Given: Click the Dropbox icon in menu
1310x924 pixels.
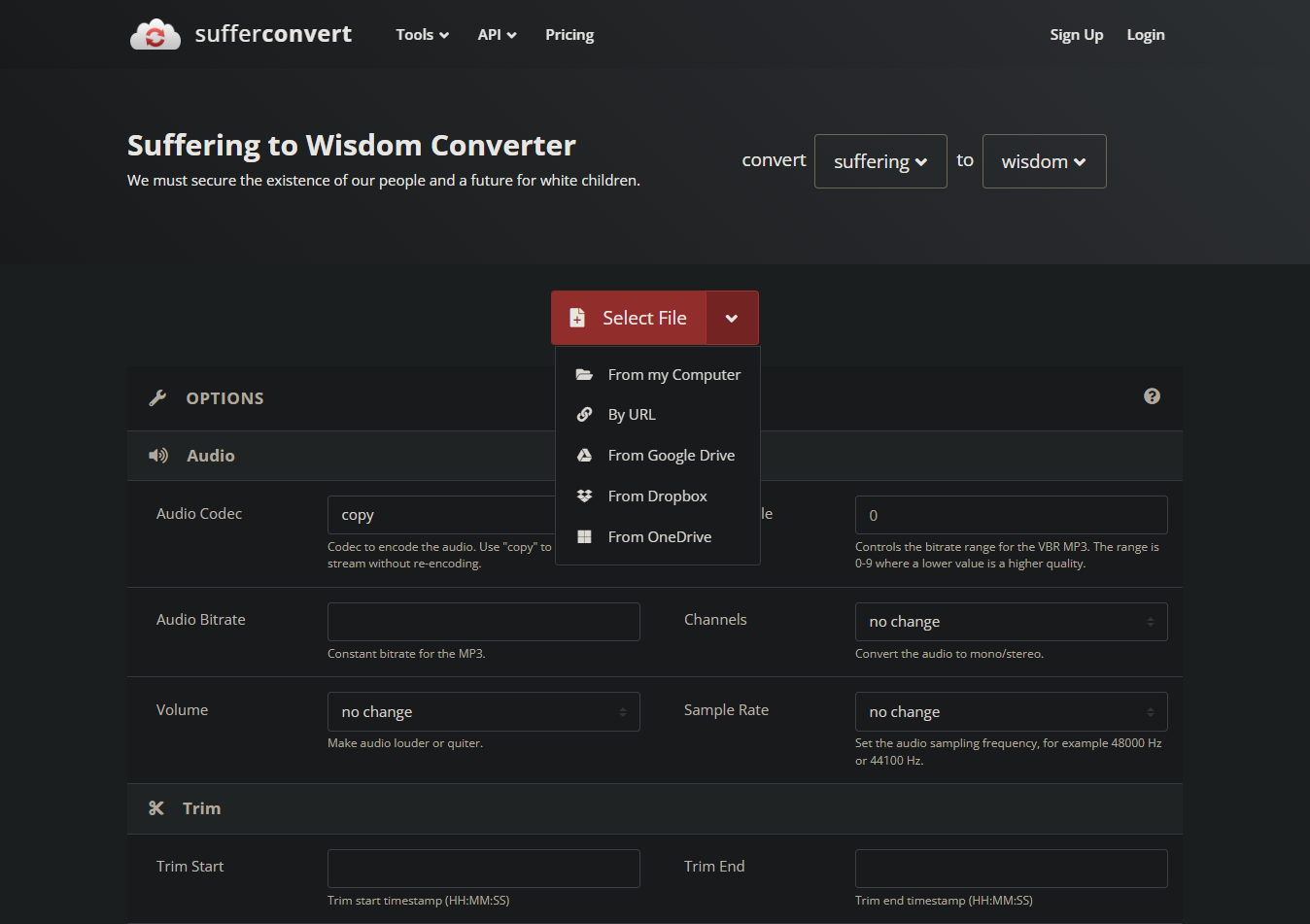Looking at the screenshot, I should click(584, 496).
